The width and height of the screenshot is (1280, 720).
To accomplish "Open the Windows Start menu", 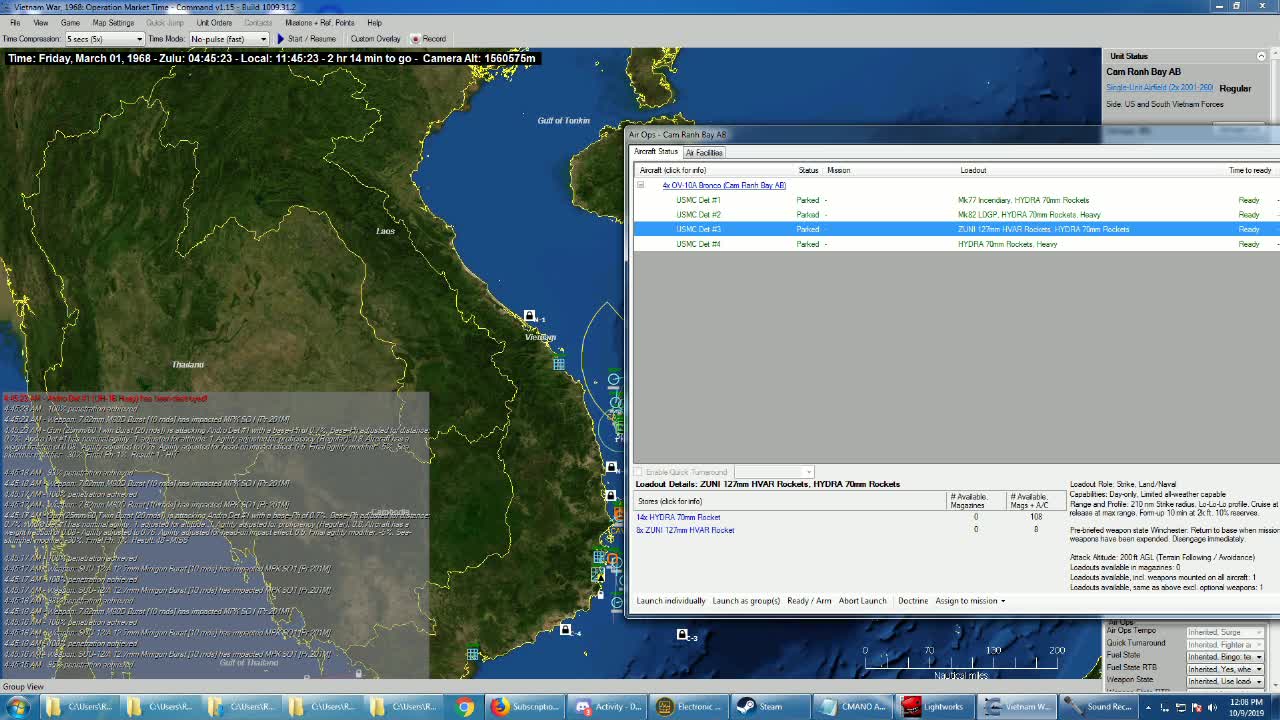I will 17,707.
